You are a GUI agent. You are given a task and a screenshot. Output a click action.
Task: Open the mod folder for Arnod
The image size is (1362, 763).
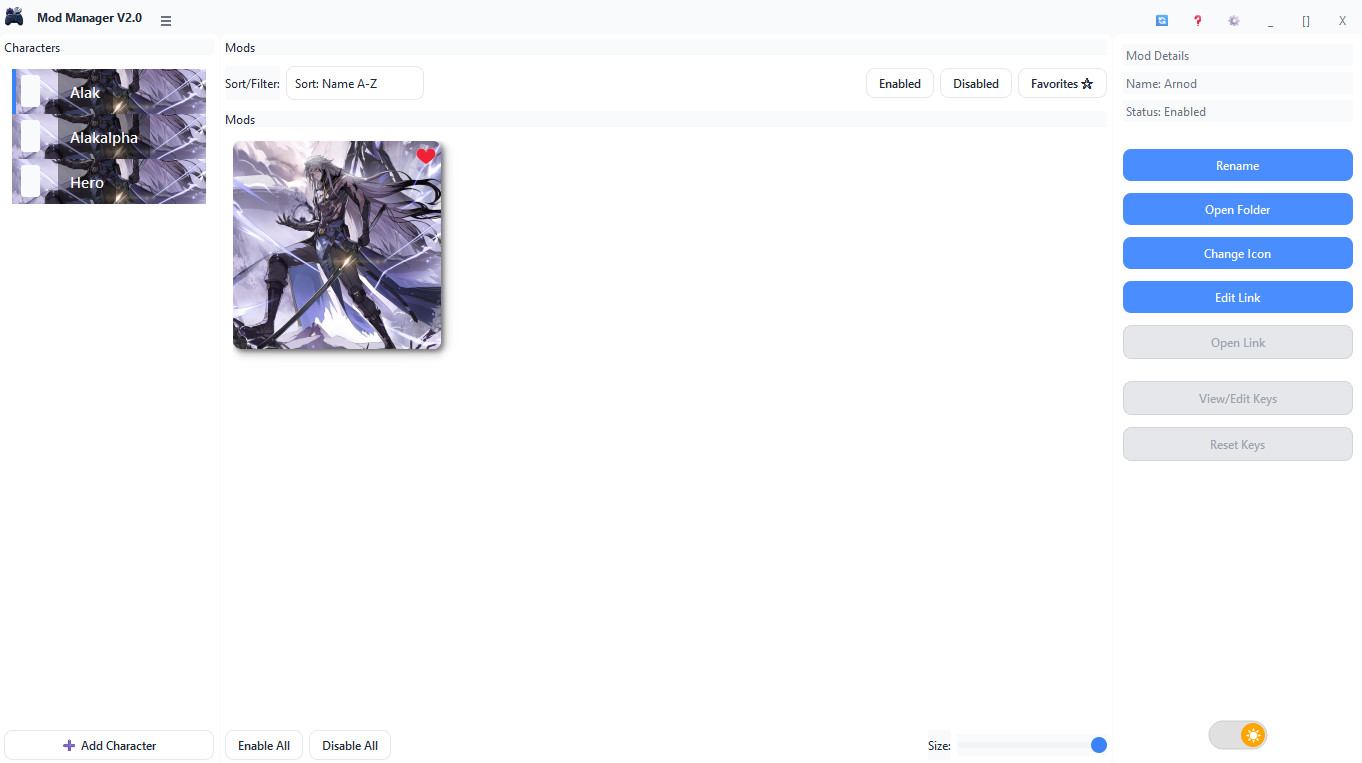tap(1237, 209)
